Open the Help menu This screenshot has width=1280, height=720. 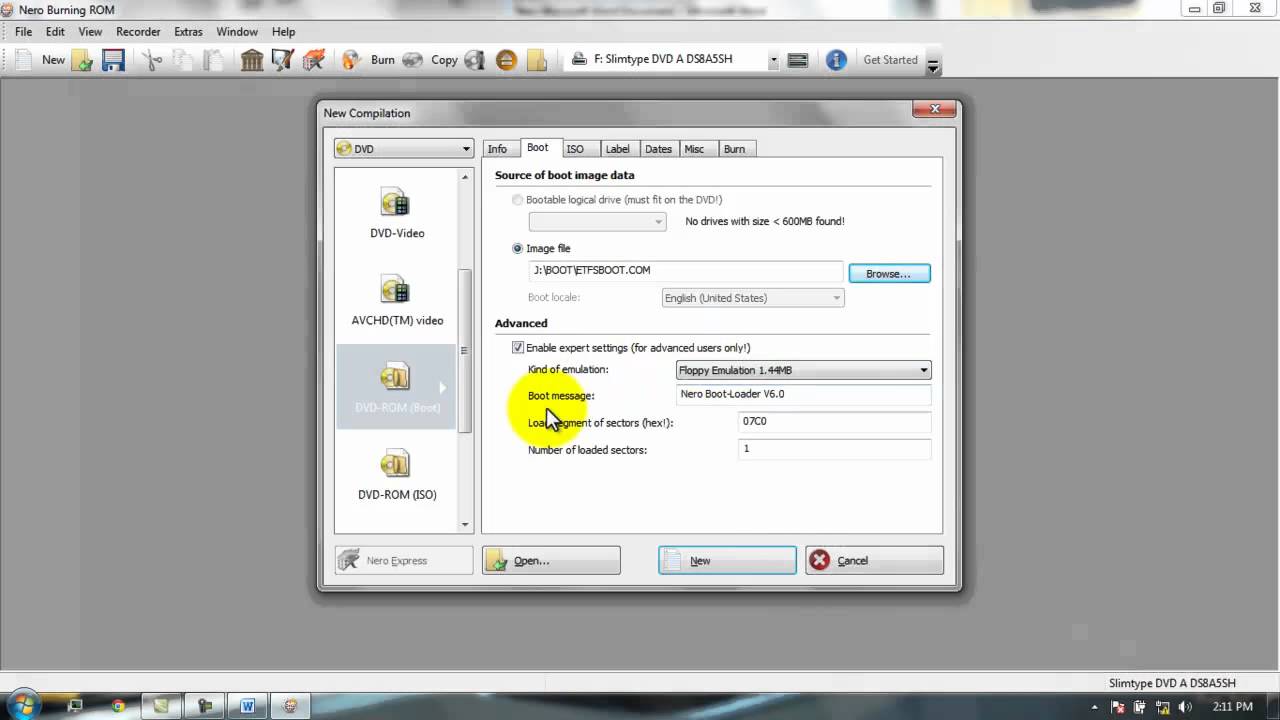[x=283, y=32]
